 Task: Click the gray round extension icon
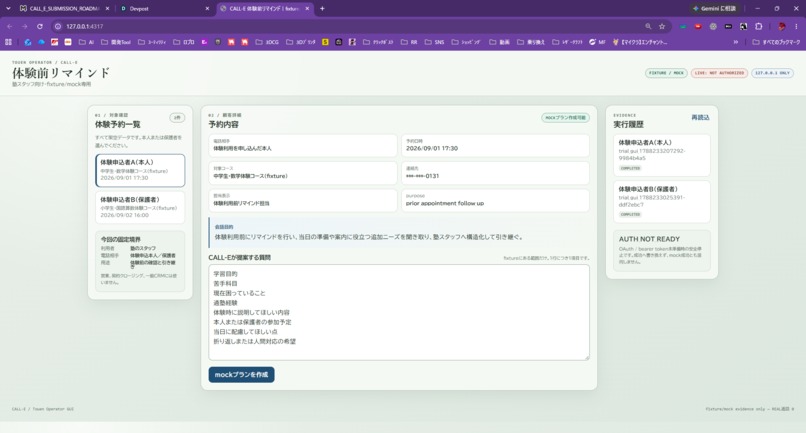[x=713, y=26]
